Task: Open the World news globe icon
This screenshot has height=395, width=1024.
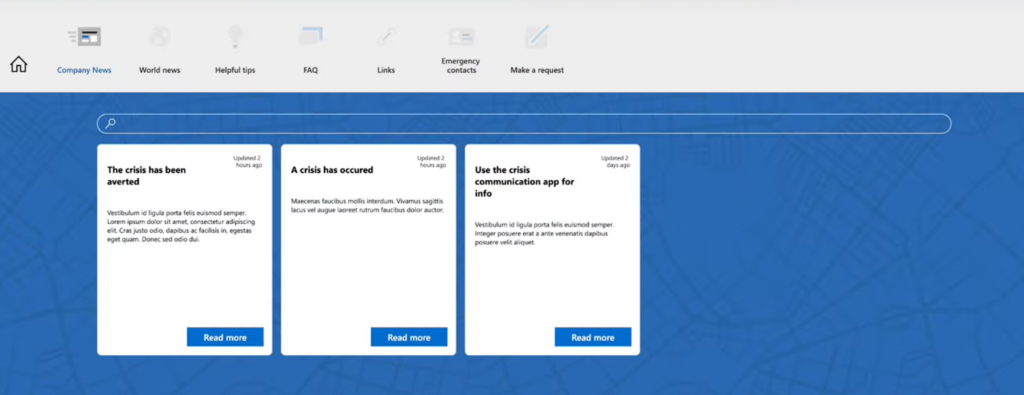Action: click(159, 37)
